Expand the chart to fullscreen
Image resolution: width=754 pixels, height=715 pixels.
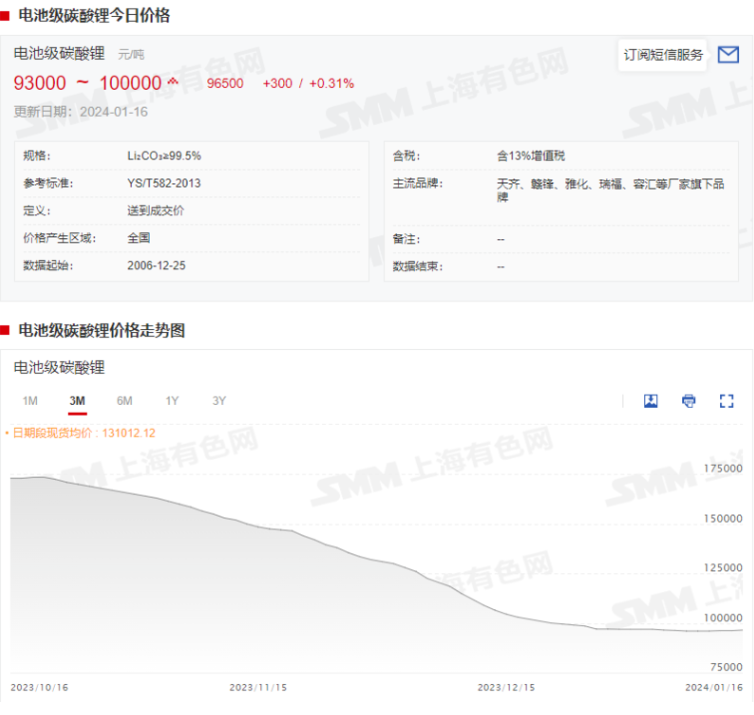point(727,401)
